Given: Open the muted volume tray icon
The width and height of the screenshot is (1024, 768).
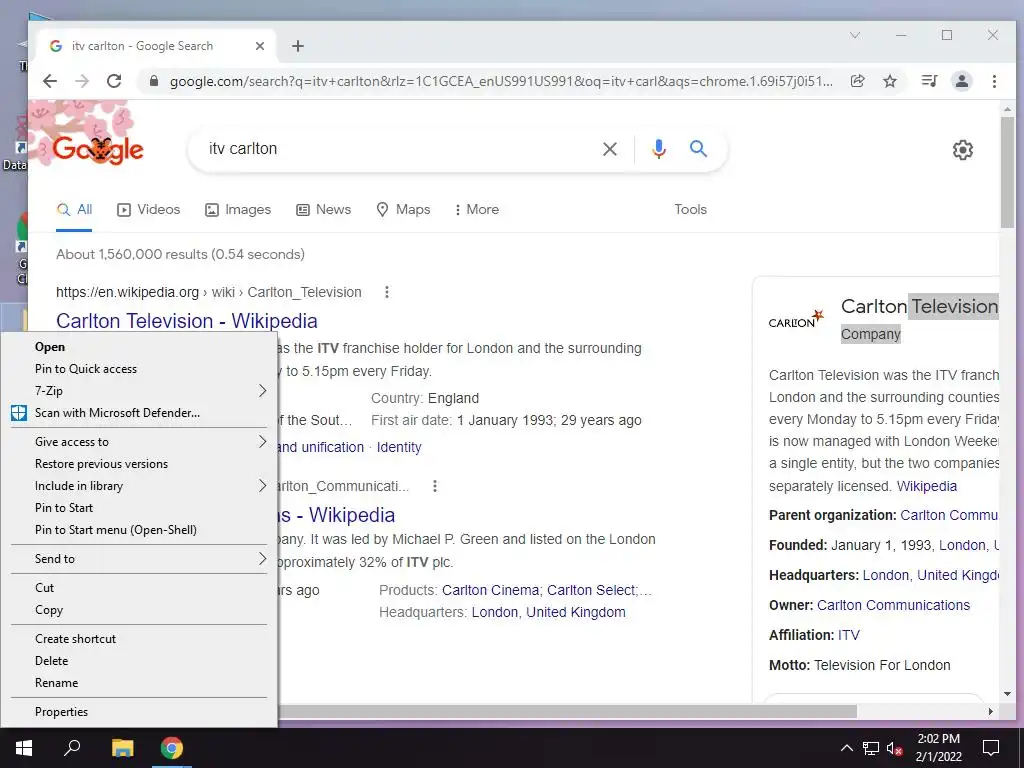Looking at the screenshot, I should click(894, 748).
